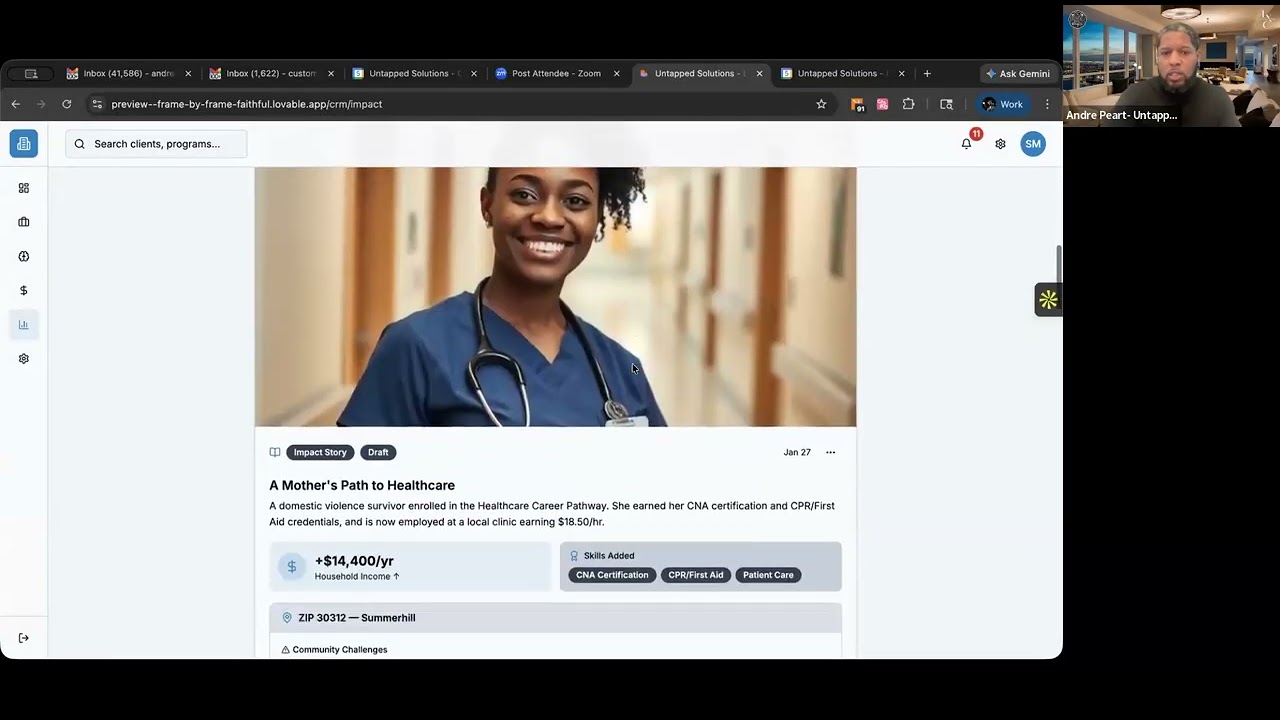The image size is (1280, 720).
Task: Close the active Untapped Solutions tab
Action: (x=759, y=73)
